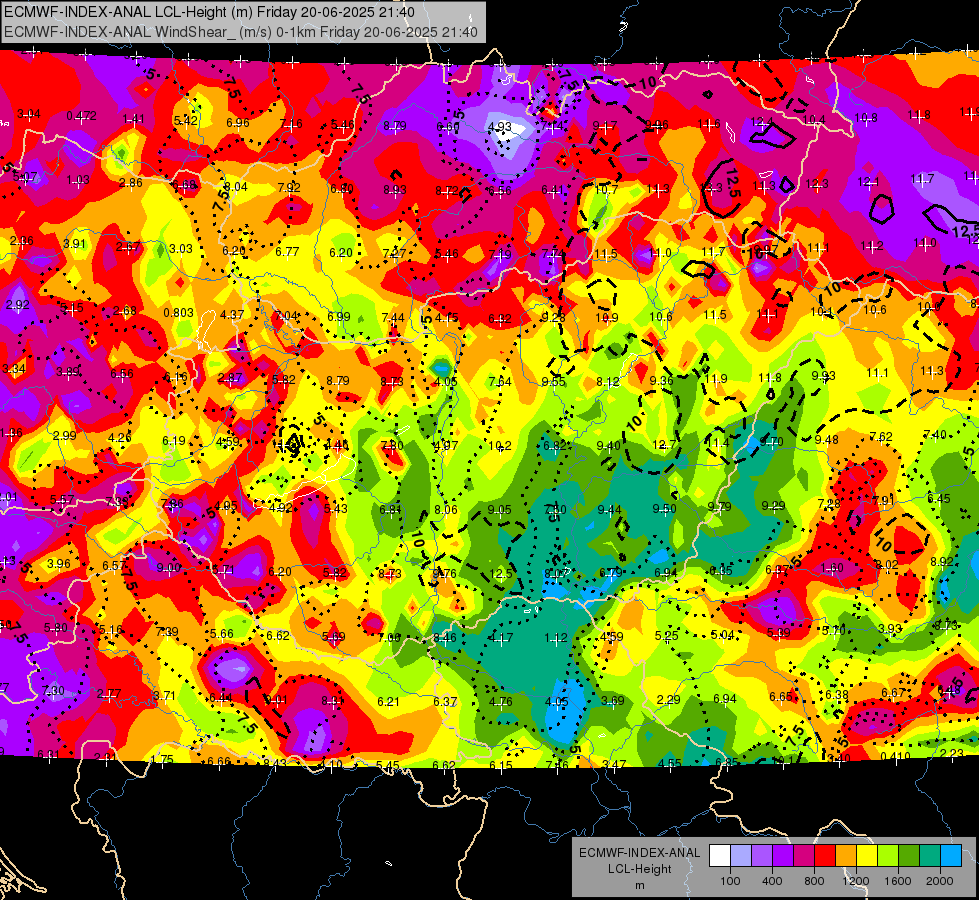Click the orange legend swatch
The height and width of the screenshot is (900, 979).
(846, 856)
